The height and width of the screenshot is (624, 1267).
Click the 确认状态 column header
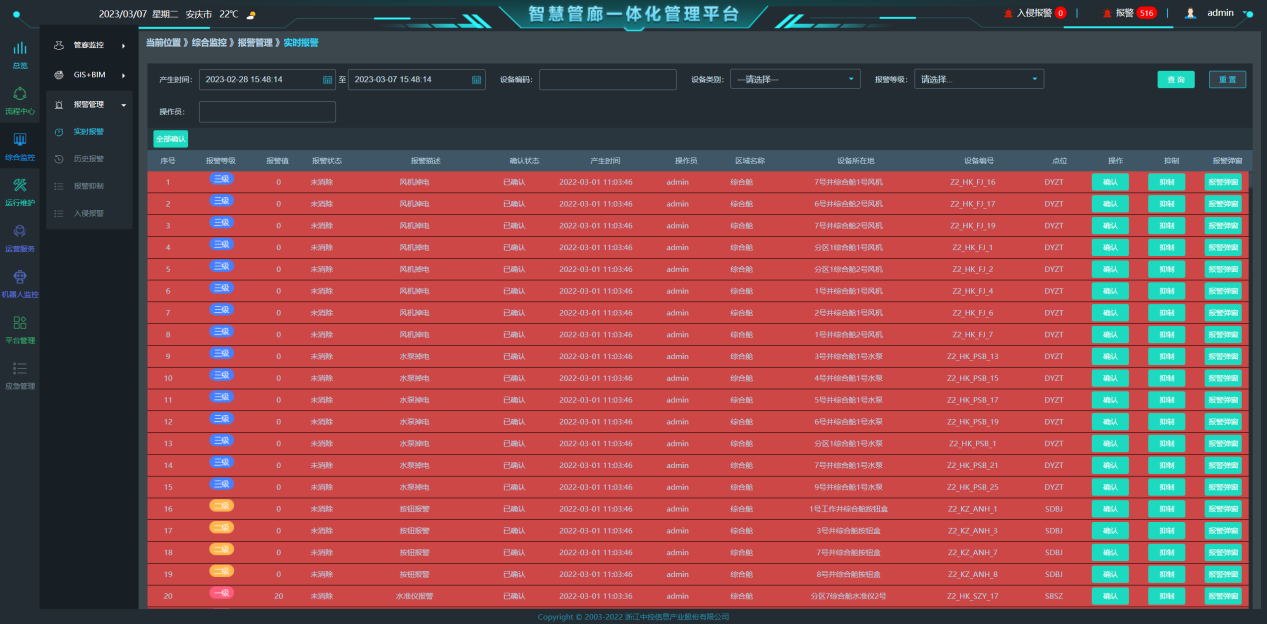coord(525,160)
